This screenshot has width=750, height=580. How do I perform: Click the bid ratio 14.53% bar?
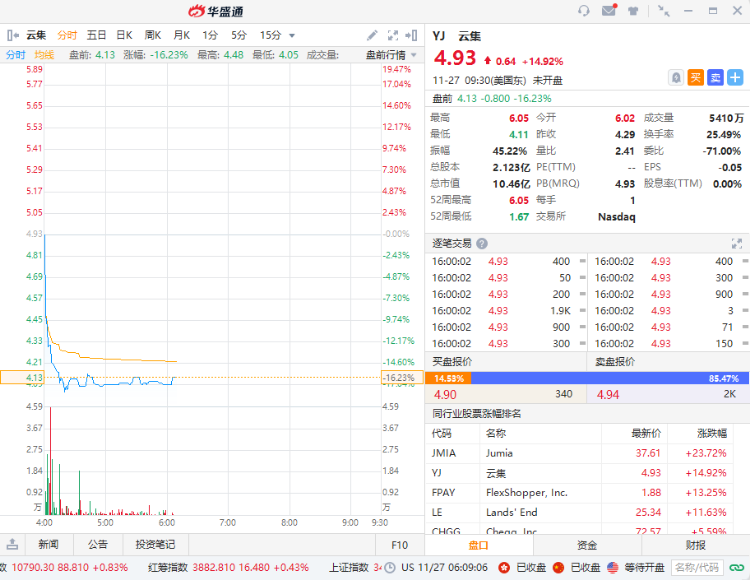pos(448,379)
